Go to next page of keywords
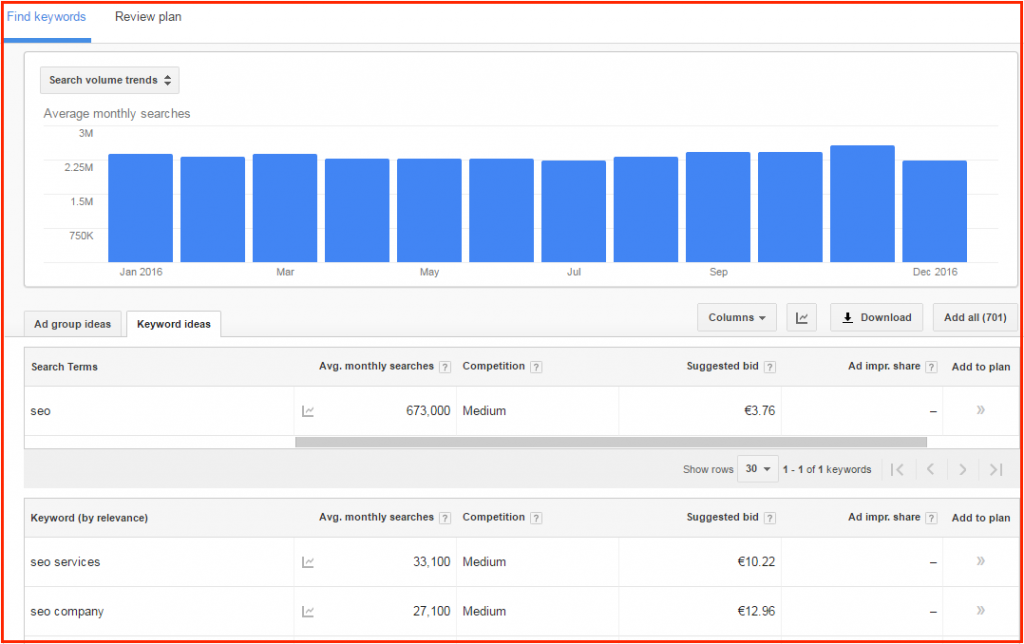Image resolution: width=1024 pixels, height=644 pixels. pos(963,469)
